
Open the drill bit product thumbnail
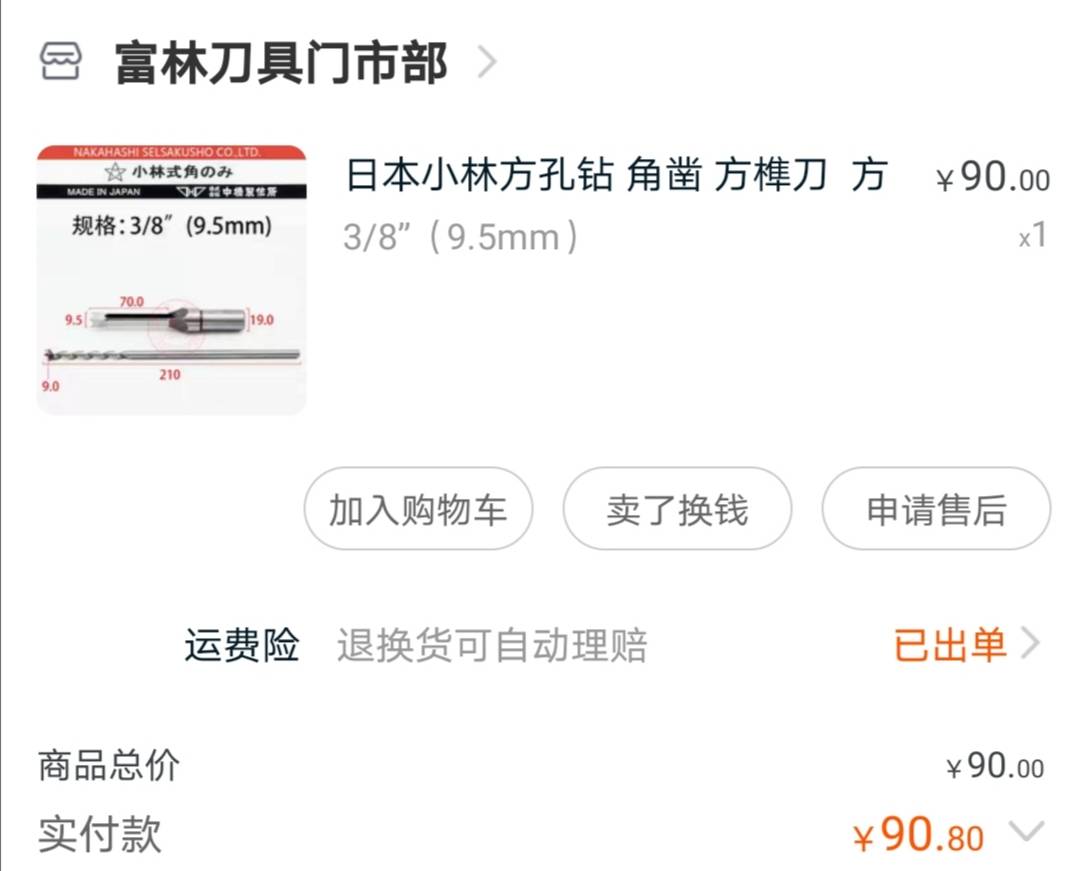tap(172, 279)
